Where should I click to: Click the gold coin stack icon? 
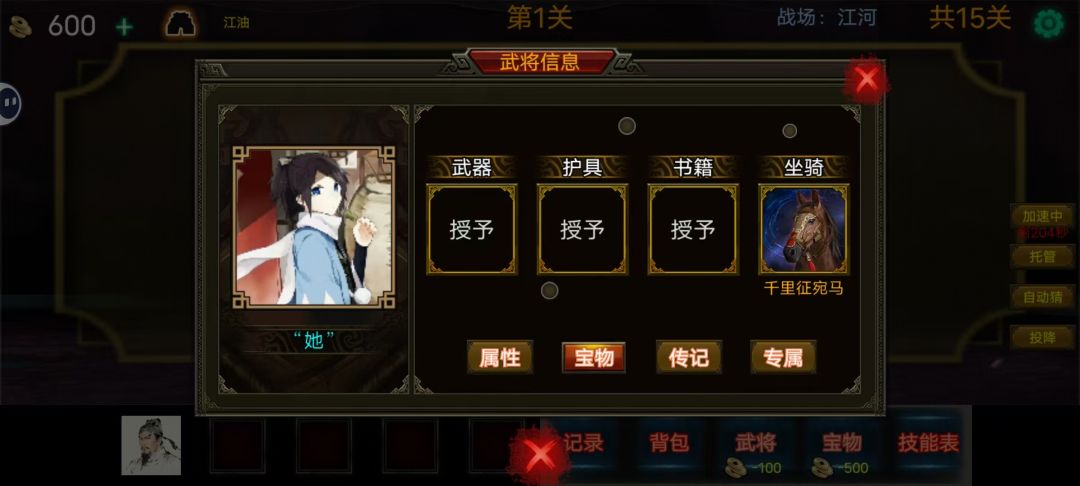[20, 27]
